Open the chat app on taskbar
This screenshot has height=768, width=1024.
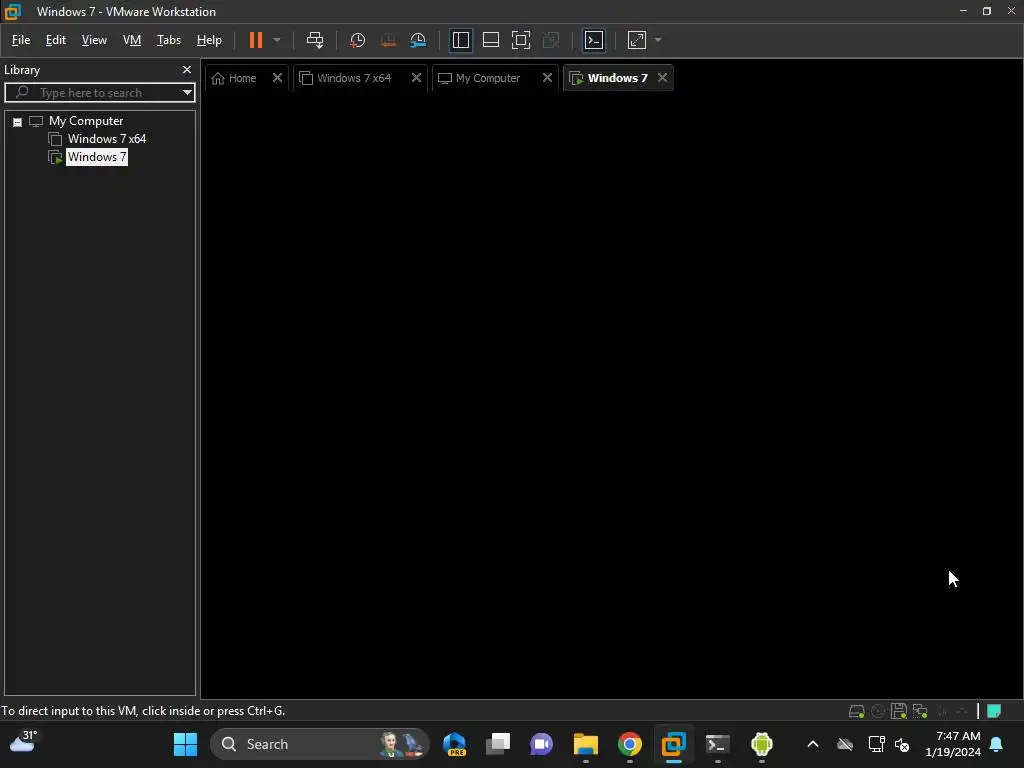(x=541, y=744)
